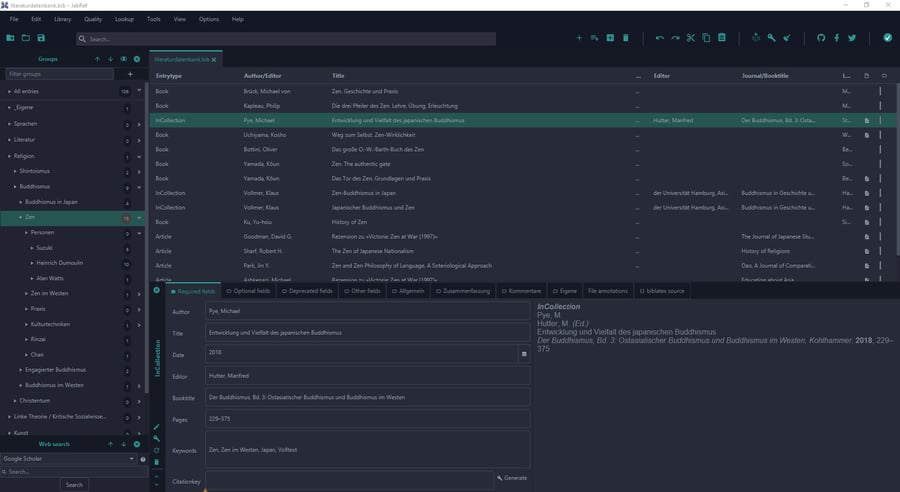The image size is (900, 492).
Task: Click the Keywords field
Action: click(367, 450)
